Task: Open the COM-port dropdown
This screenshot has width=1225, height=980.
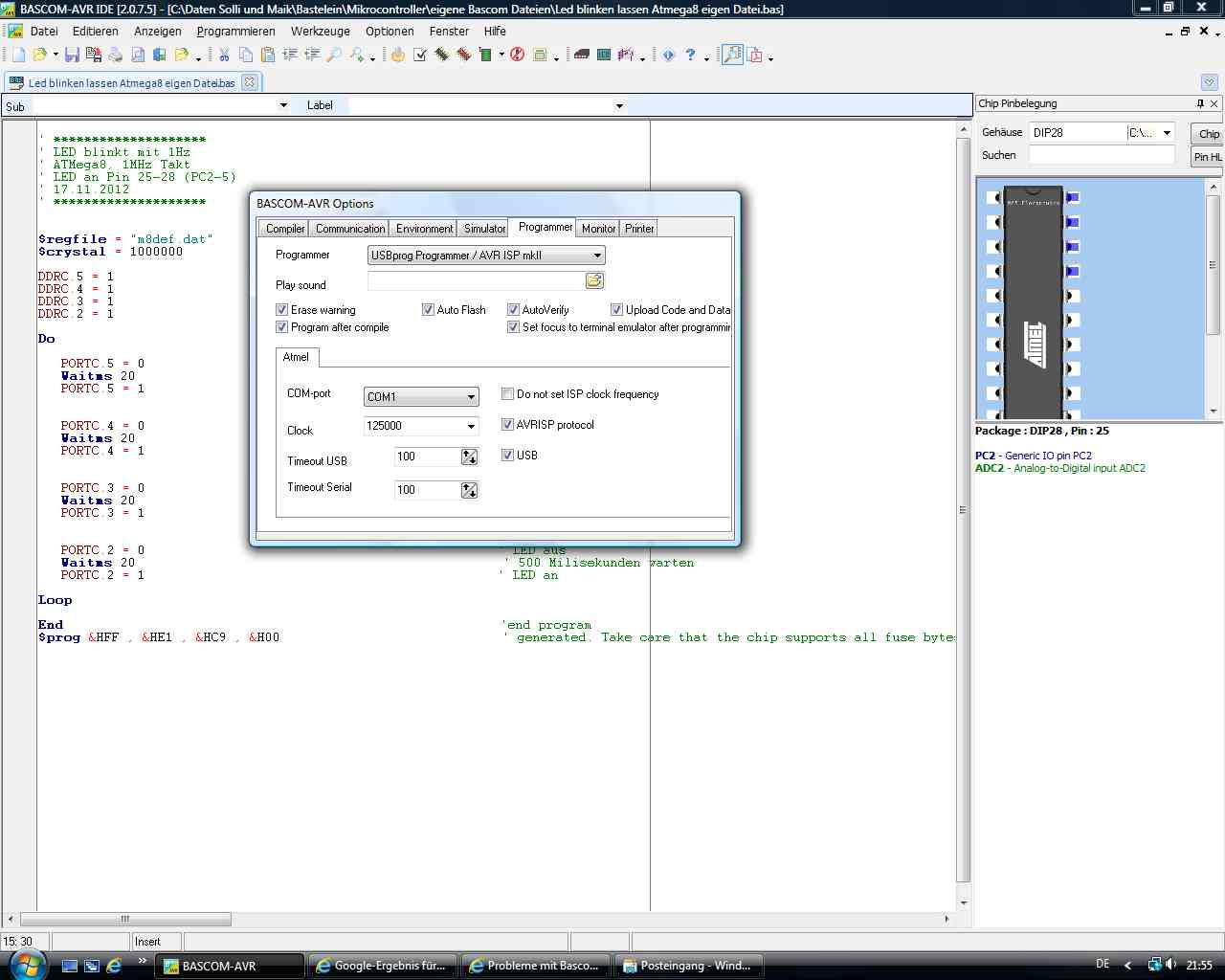Action: pos(471,396)
